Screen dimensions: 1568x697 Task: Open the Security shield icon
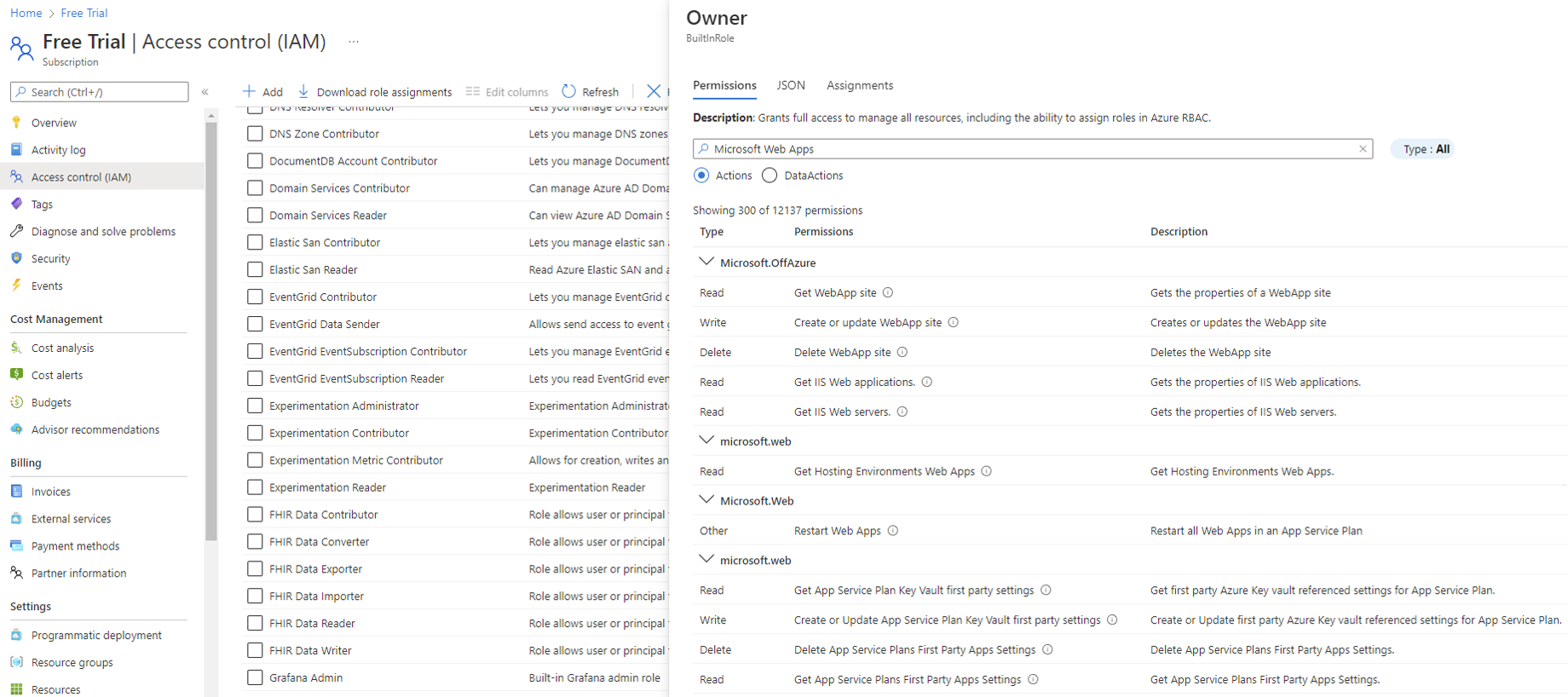coord(16,258)
